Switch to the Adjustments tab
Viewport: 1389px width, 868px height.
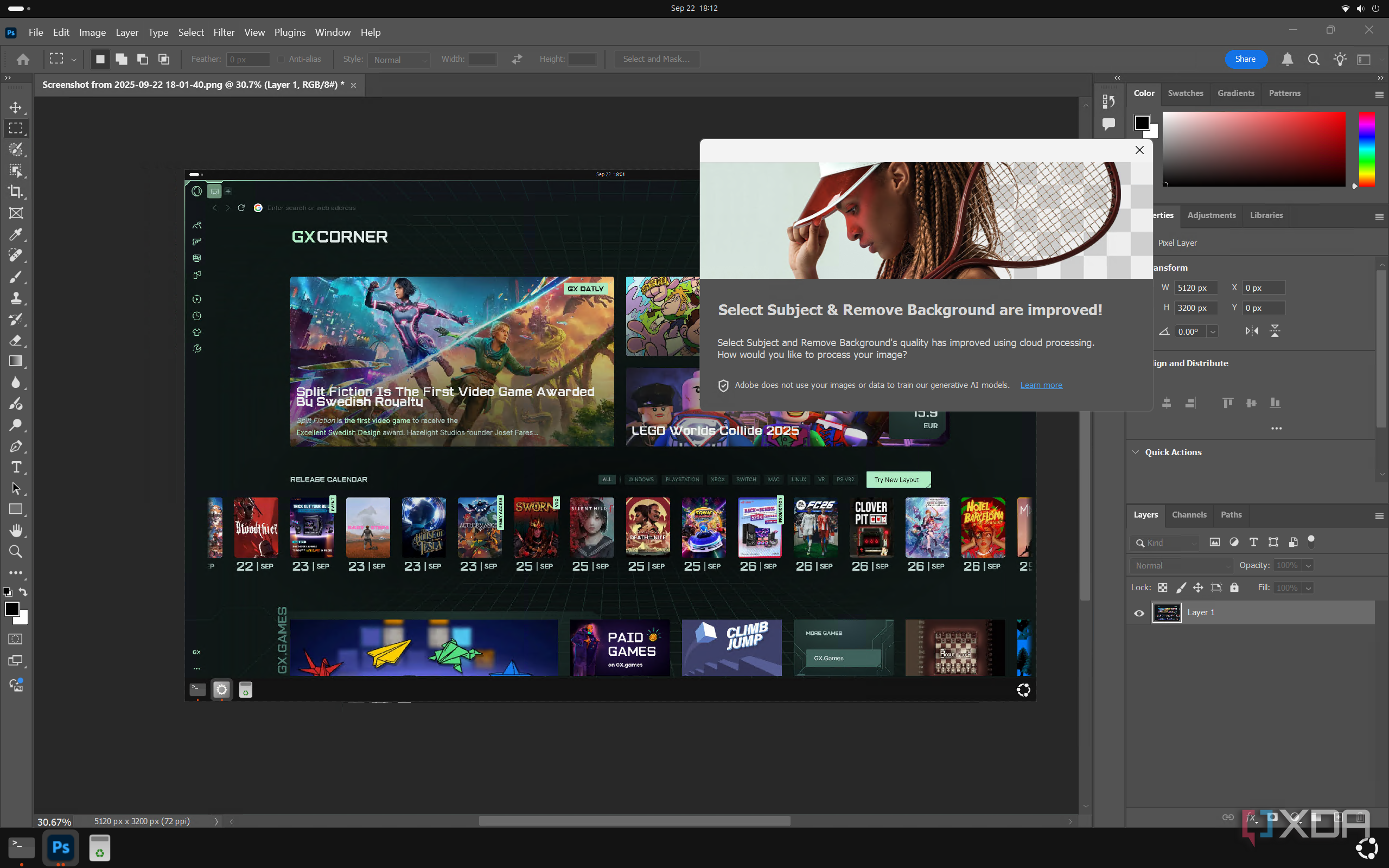1211,215
